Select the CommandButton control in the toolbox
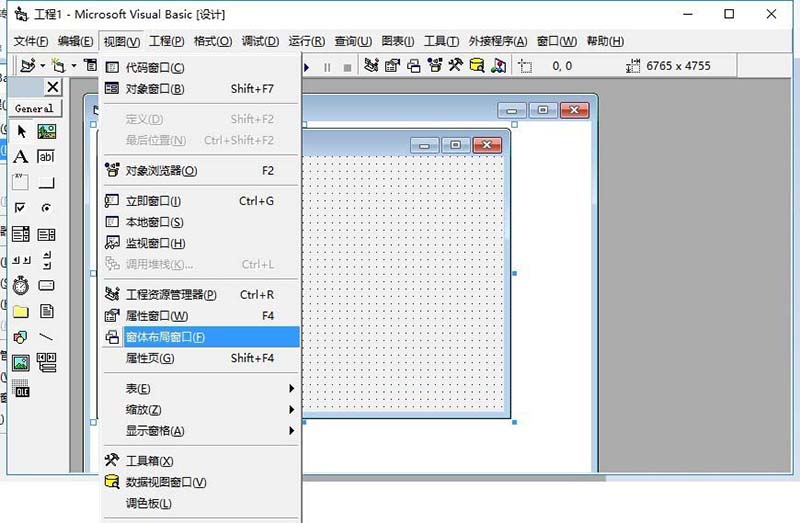This screenshot has width=800, height=523. [x=46, y=182]
